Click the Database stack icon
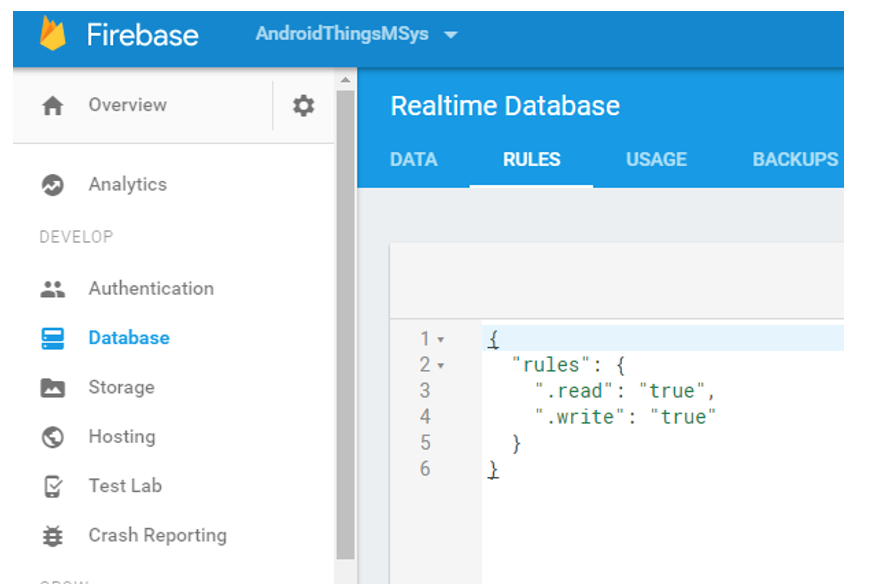Viewport: 874px width, 587px height. point(53,338)
